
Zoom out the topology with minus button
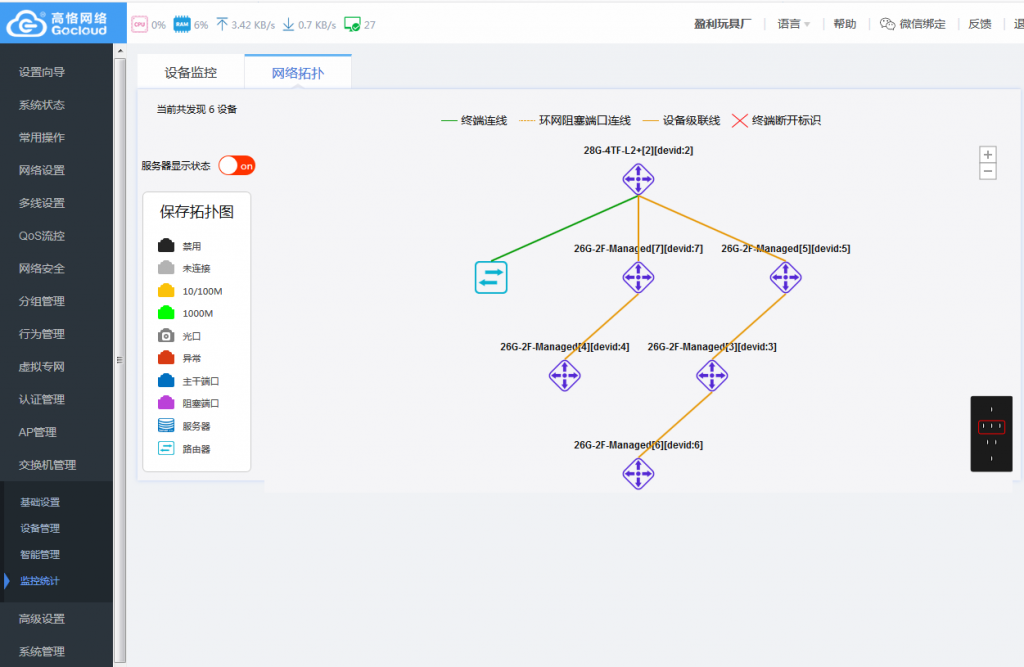pyautogui.click(x=988, y=171)
